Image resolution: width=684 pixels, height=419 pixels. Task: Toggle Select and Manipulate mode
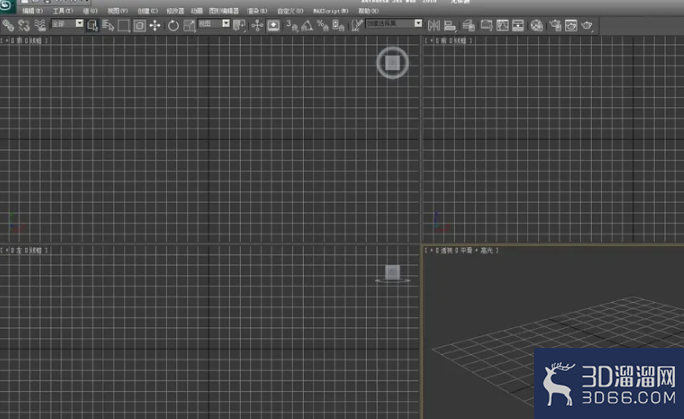(x=257, y=25)
